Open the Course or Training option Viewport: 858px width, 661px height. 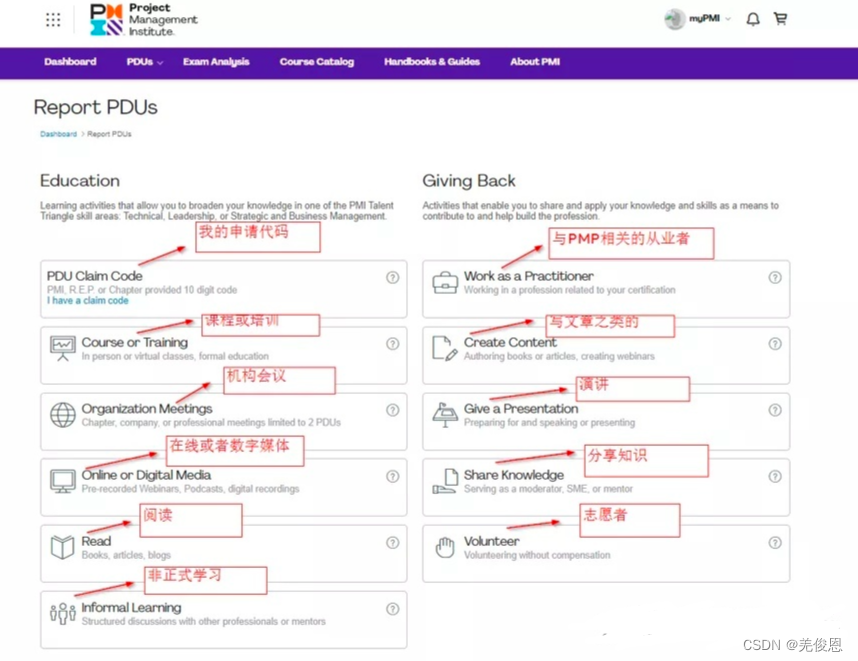click(223, 355)
